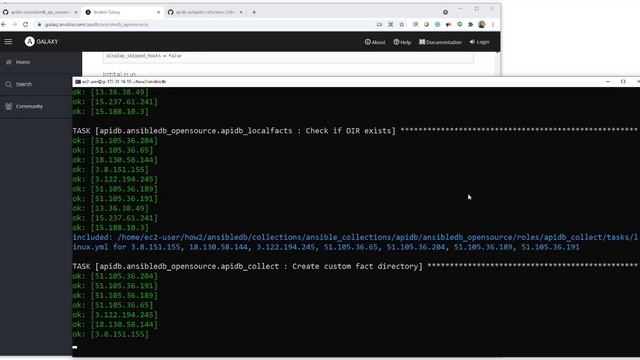The height and width of the screenshot is (360, 640).
Task: Click the browser address bar URL
Action: [x=96, y=24]
